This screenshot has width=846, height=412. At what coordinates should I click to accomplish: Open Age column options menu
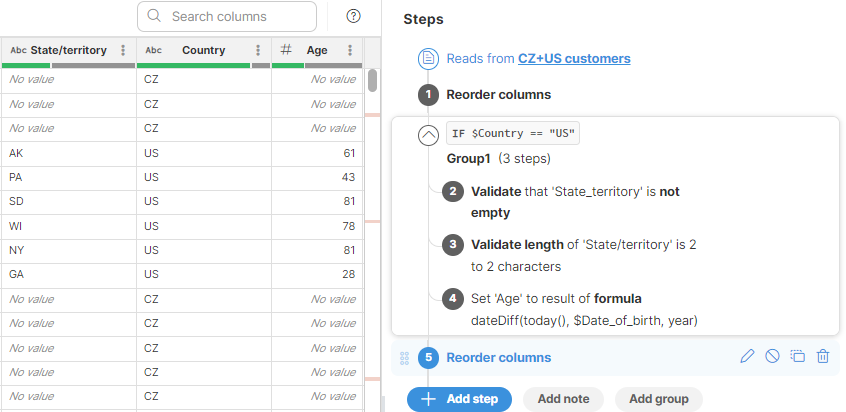point(349,50)
